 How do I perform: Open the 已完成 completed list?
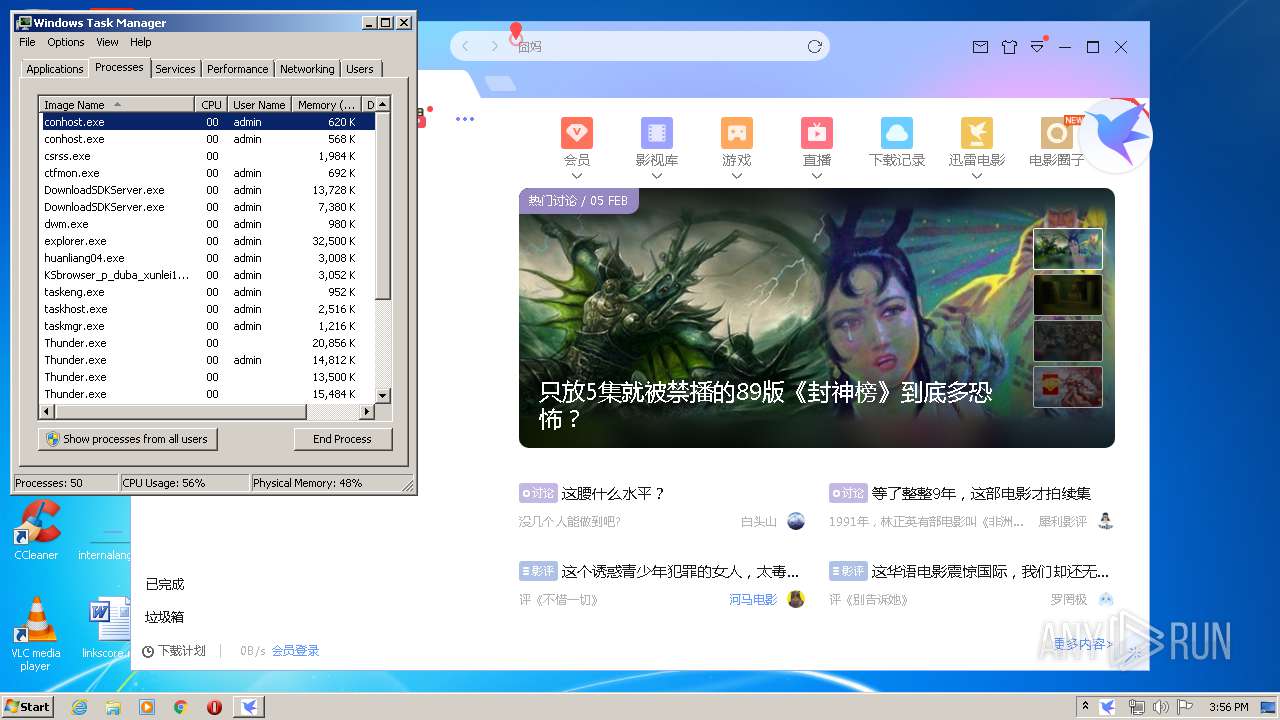coord(165,584)
